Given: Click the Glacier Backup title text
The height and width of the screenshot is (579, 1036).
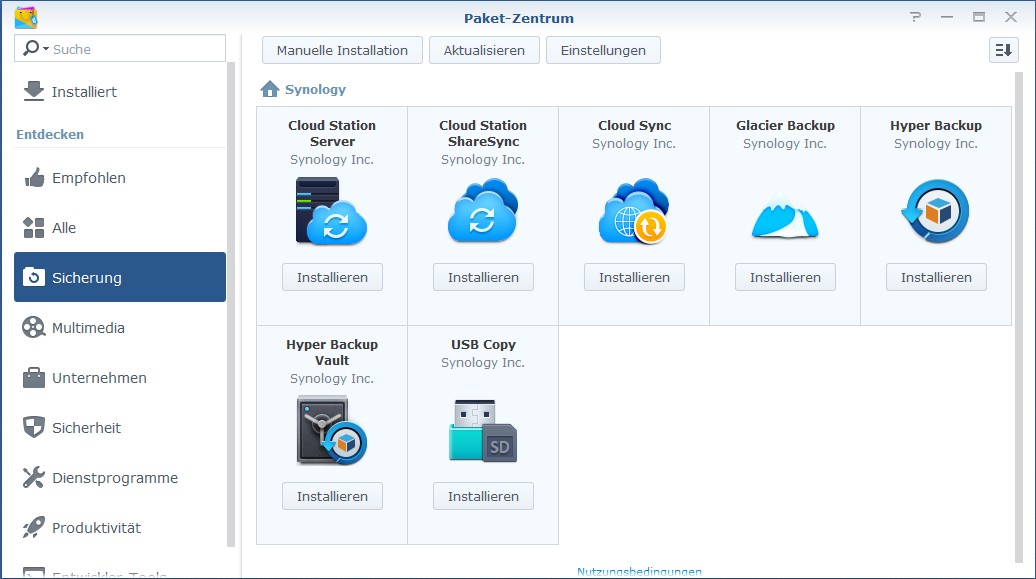Looking at the screenshot, I should point(785,126).
